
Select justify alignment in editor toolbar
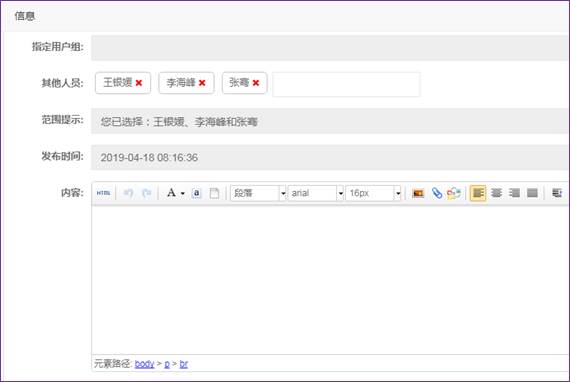coord(532,193)
